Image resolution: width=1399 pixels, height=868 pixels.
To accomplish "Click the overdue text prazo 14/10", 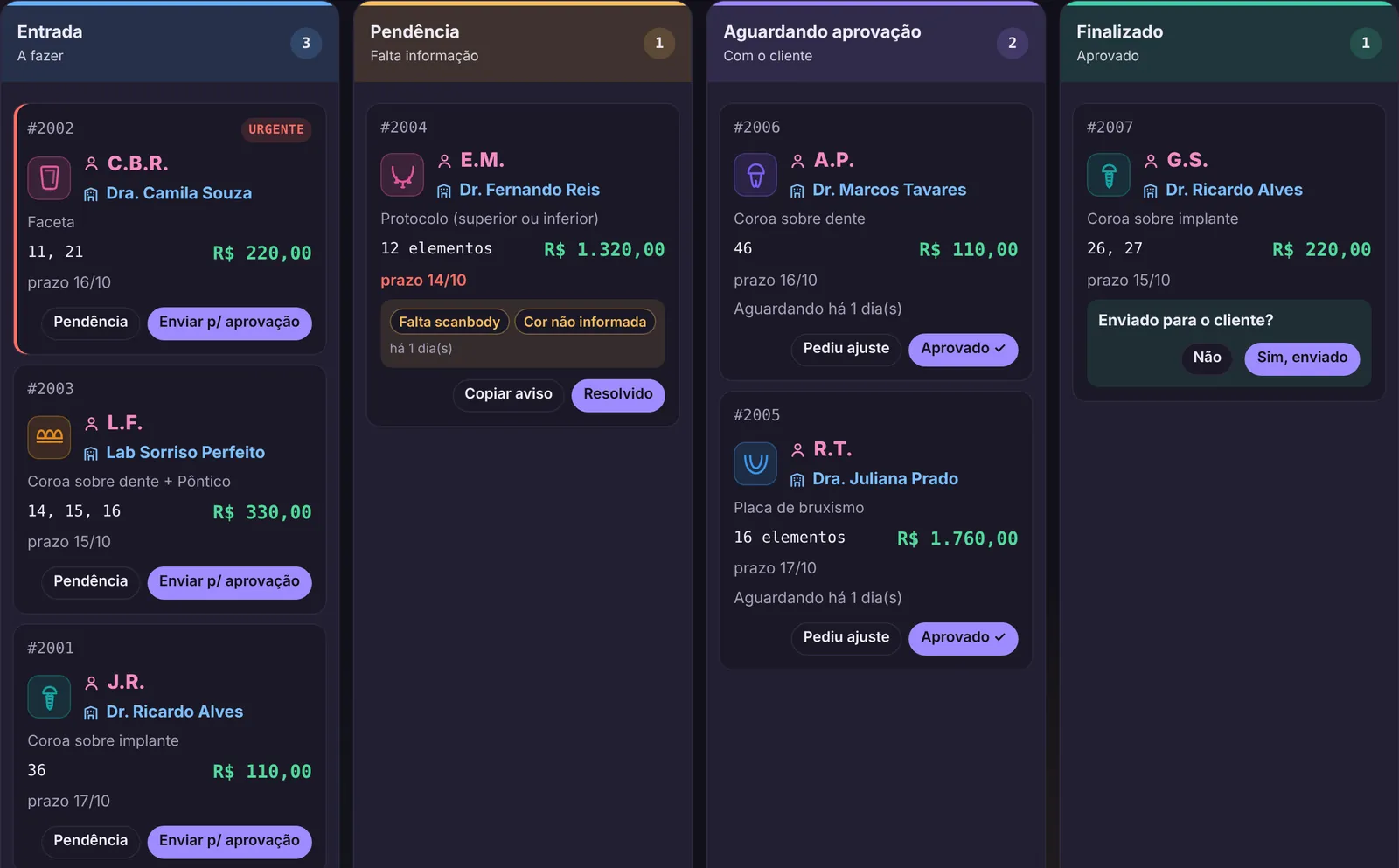I will (x=423, y=281).
